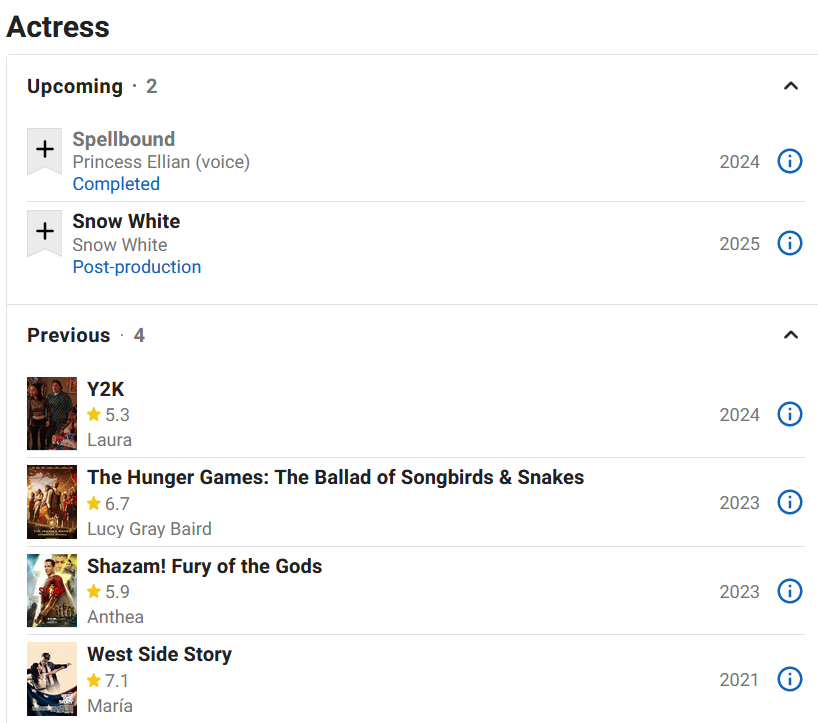
Task: Click the Y2K poster thumbnail
Action: pos(52,414)
